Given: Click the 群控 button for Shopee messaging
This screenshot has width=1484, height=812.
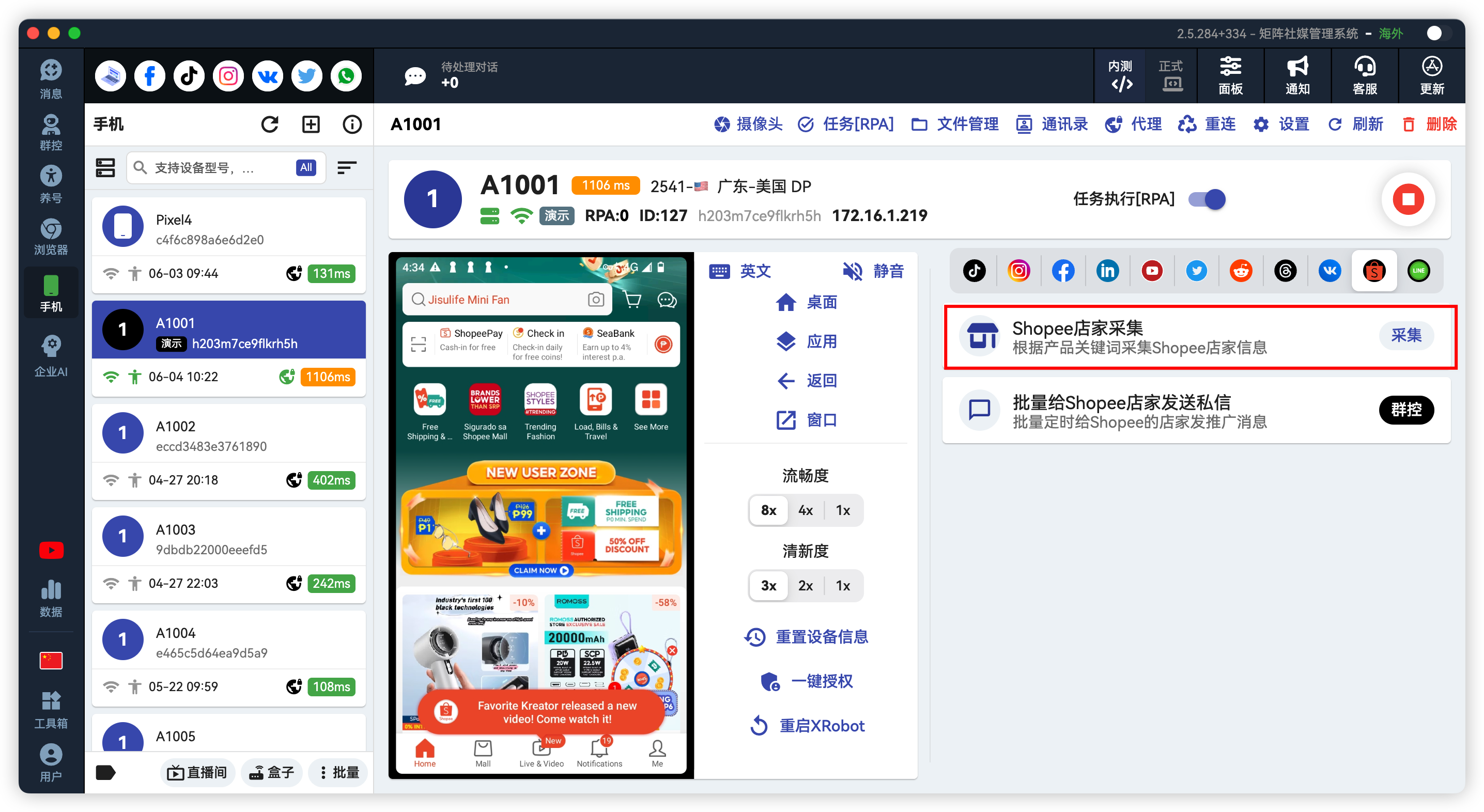Looking at the screenshot, I should coord(1406,410).
